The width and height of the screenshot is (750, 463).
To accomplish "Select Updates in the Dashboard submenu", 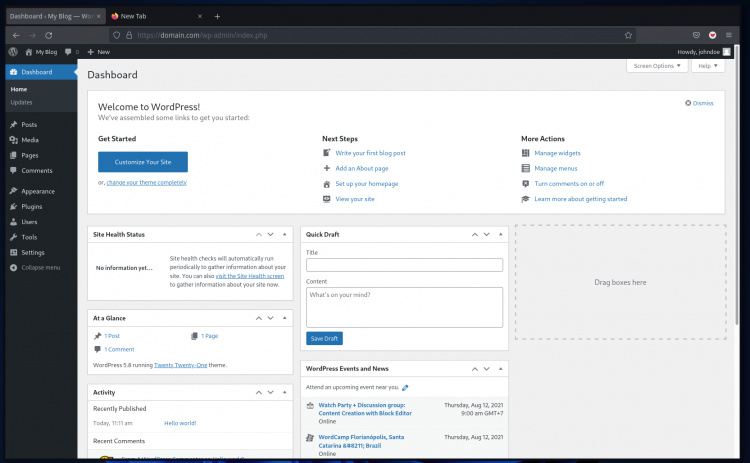I will pyautogui.click(x=21, y=103).
